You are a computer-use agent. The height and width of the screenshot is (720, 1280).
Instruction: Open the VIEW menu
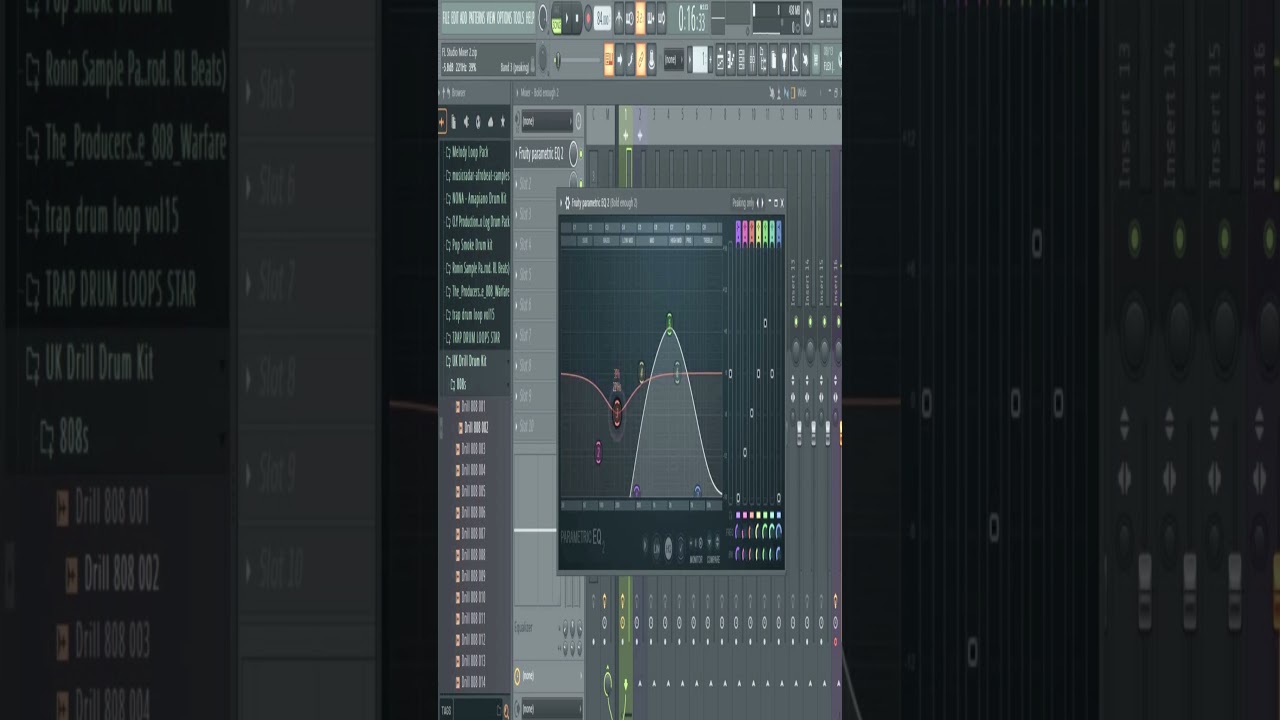click(x=491, y=17)
